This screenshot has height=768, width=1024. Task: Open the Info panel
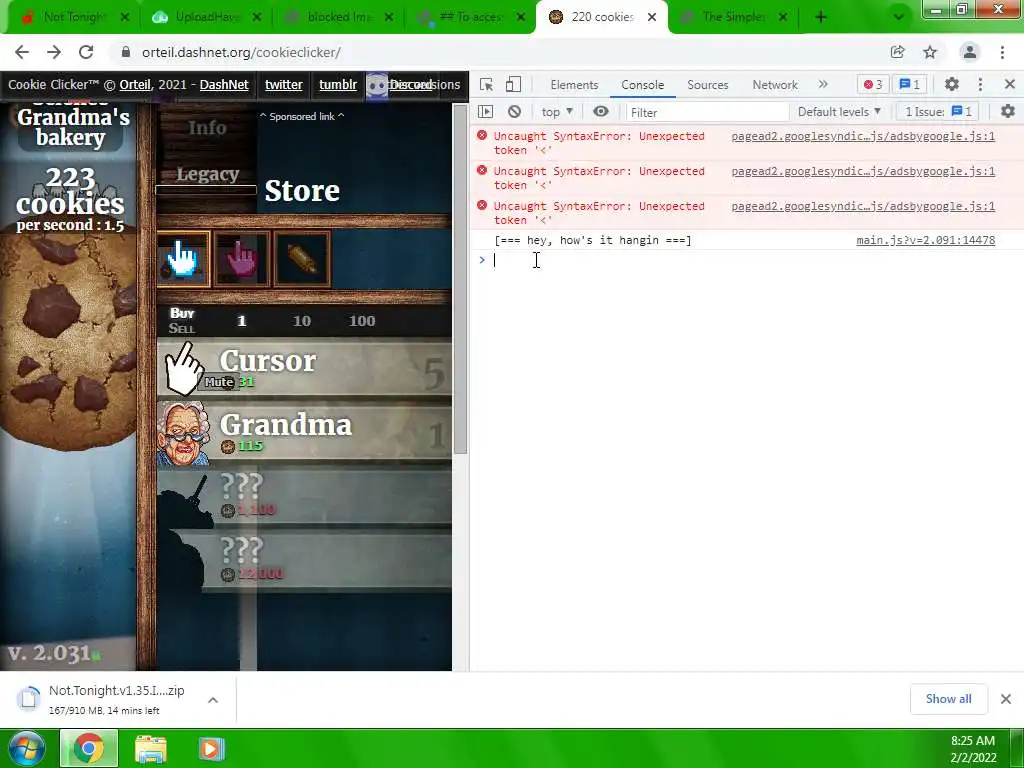pos(207,128)
